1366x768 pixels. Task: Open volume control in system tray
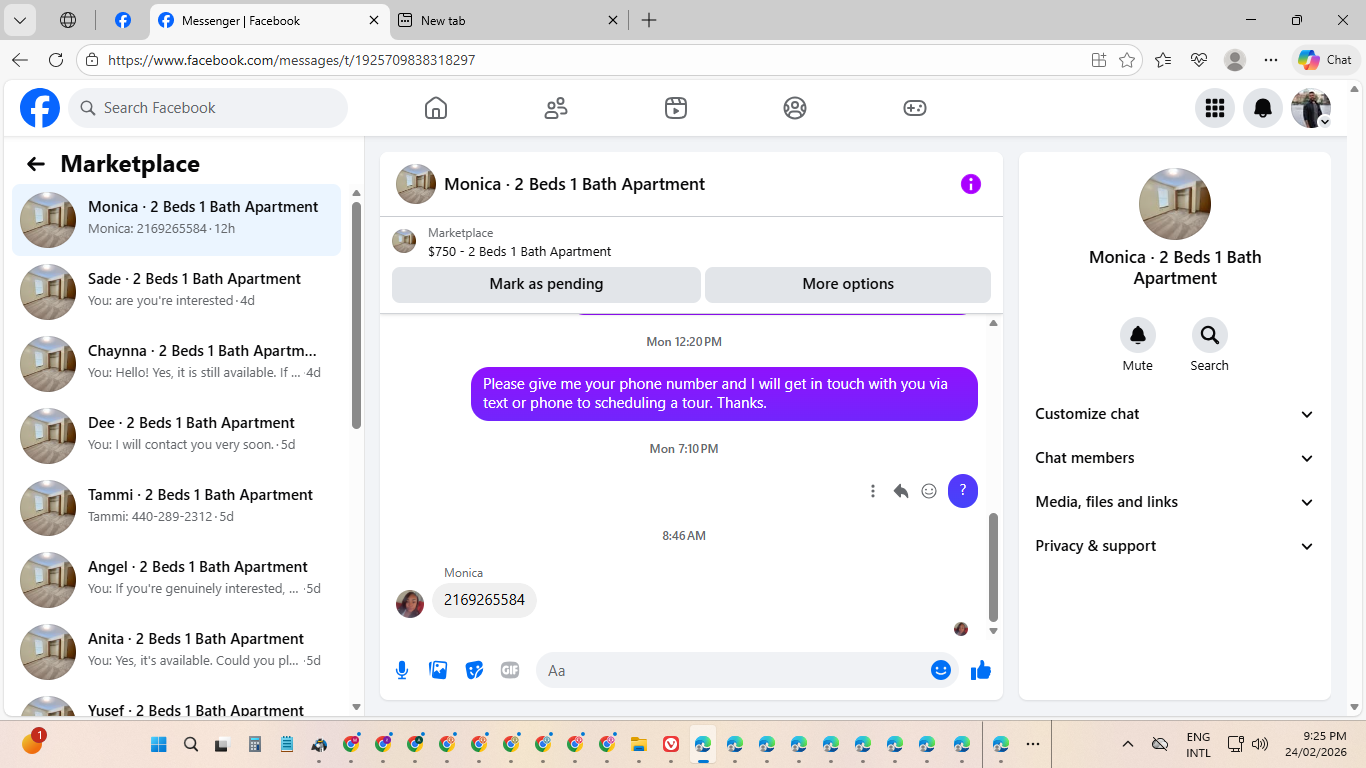tap(1260, 744)
